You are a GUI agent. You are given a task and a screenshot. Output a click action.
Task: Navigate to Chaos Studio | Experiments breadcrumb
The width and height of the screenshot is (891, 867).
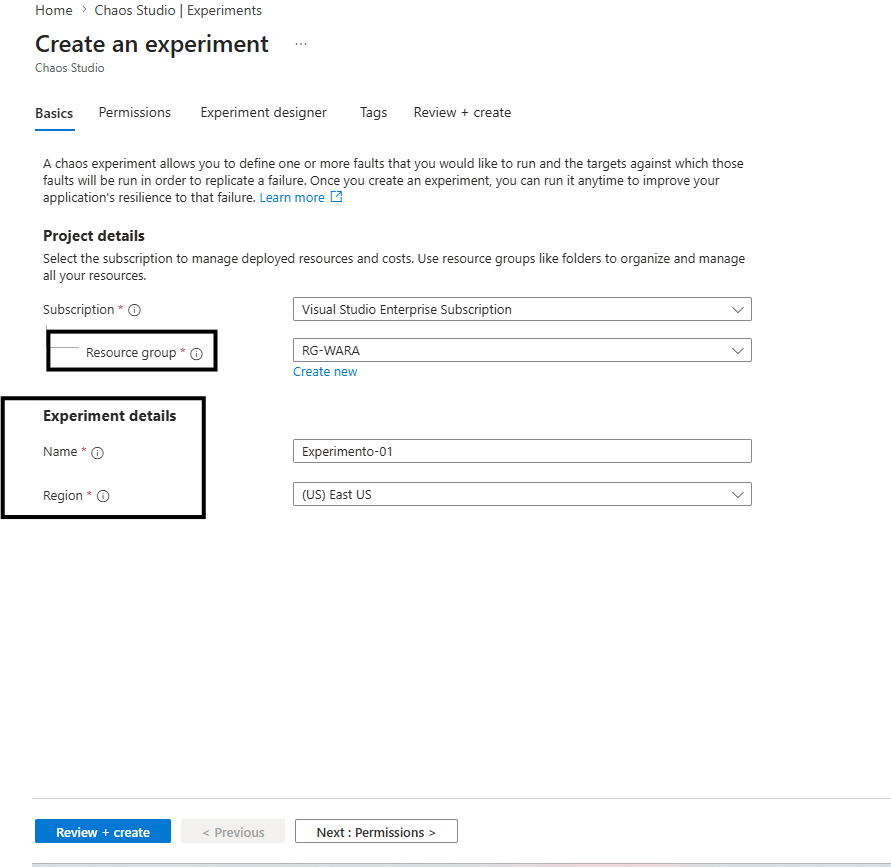pyautogui.click(x=178, y=11)
